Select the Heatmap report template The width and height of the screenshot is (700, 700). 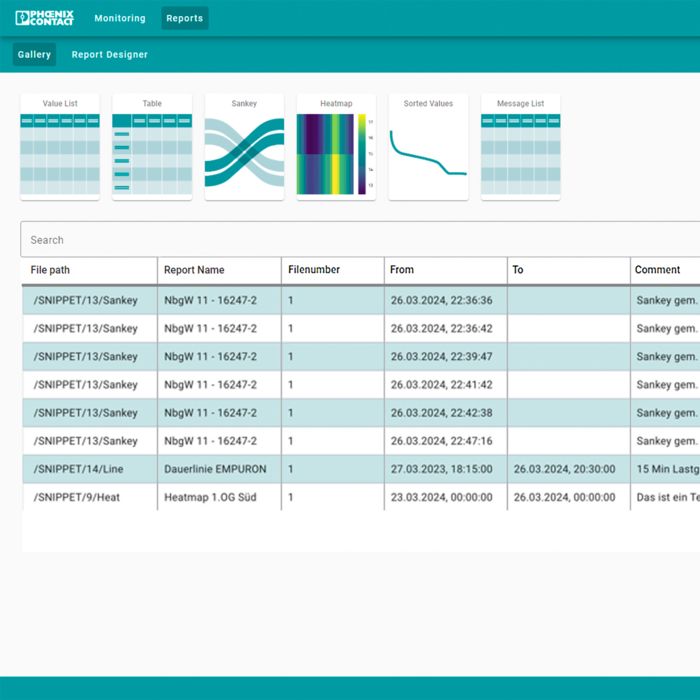[336, 147]
